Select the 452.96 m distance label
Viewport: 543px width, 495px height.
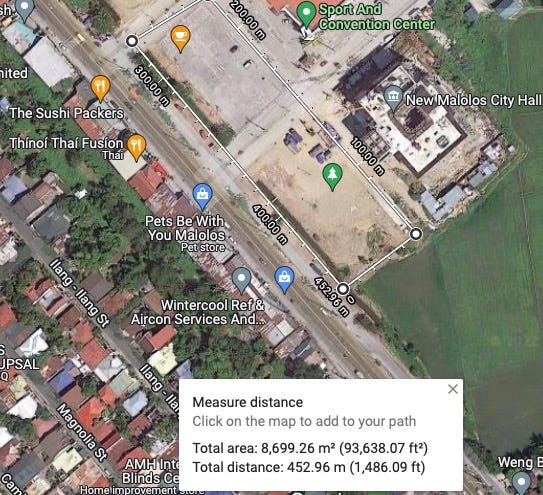[331, 297]
